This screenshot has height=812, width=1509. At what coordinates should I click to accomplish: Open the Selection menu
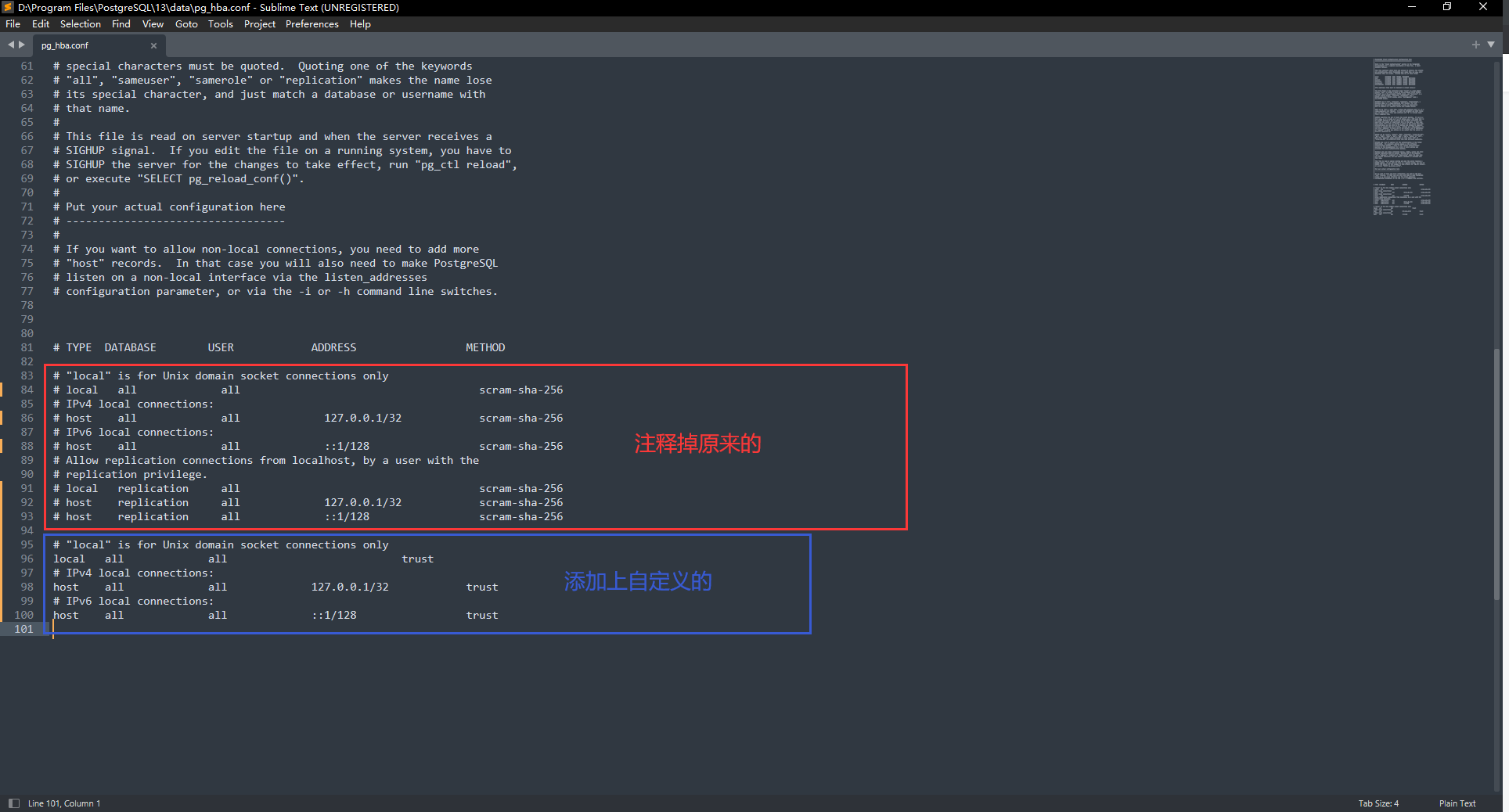pyautogui.click(x=80, y=24)
